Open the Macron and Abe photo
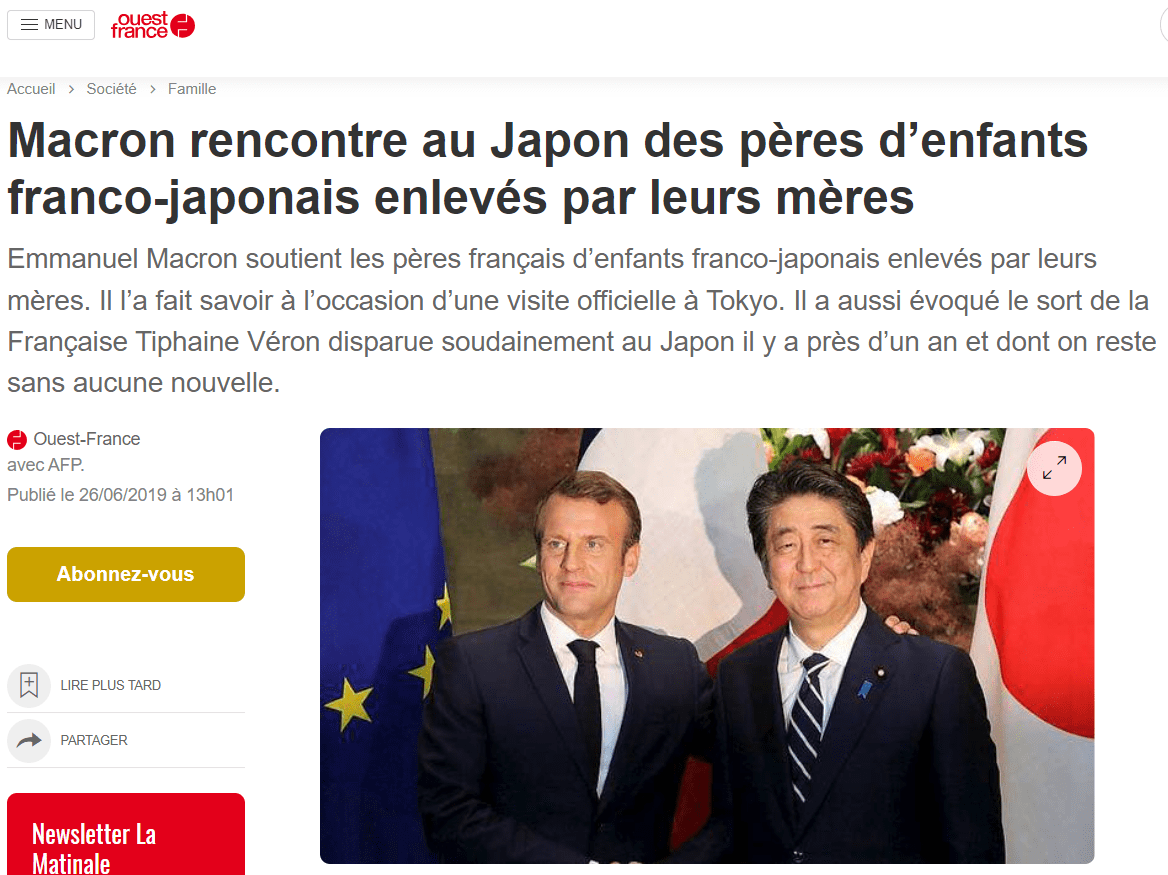The height and width of the screenshot is (875, 1168). tap(707, 646)
